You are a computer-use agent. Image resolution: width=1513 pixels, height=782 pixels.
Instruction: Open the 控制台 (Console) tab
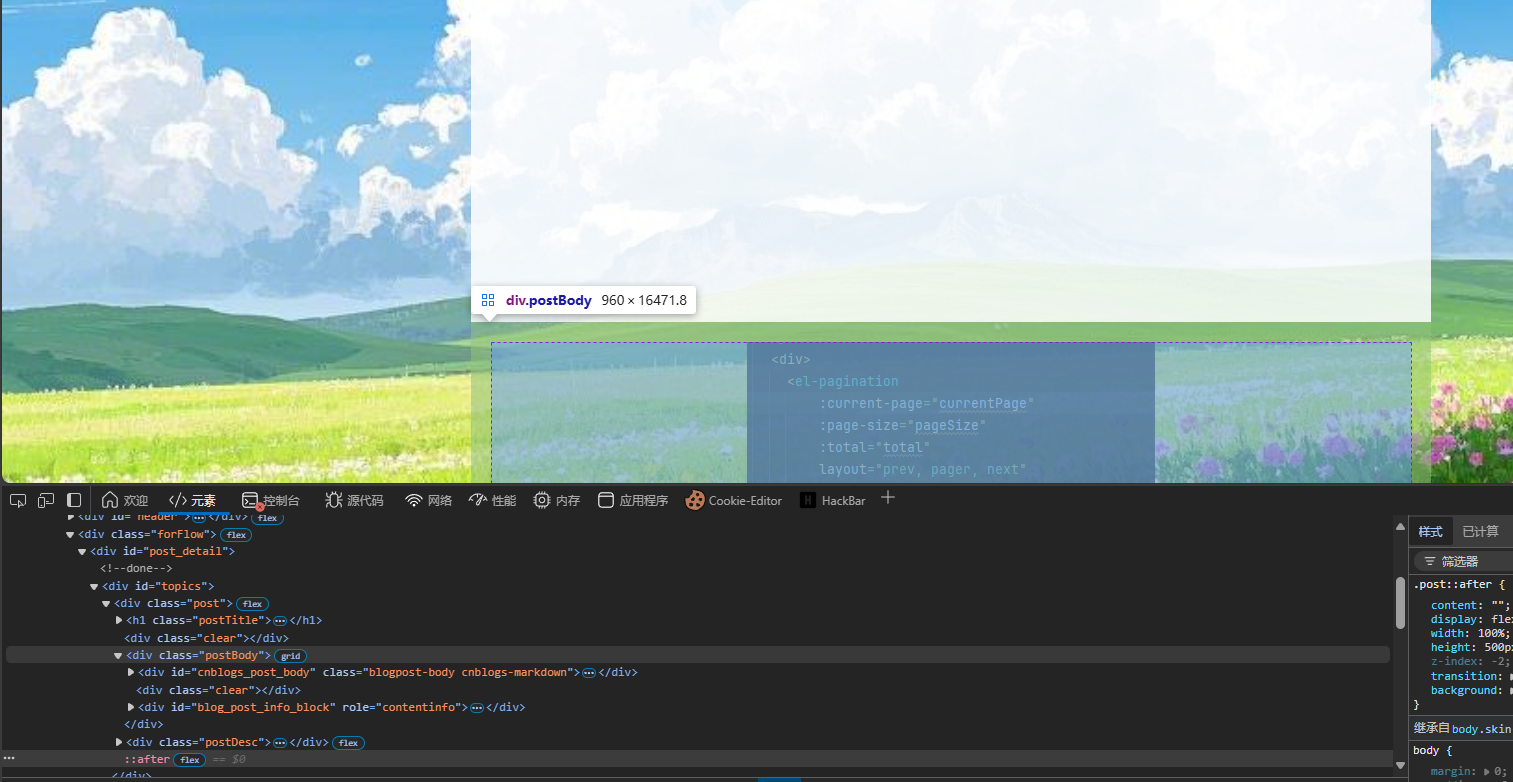(270, 500)
